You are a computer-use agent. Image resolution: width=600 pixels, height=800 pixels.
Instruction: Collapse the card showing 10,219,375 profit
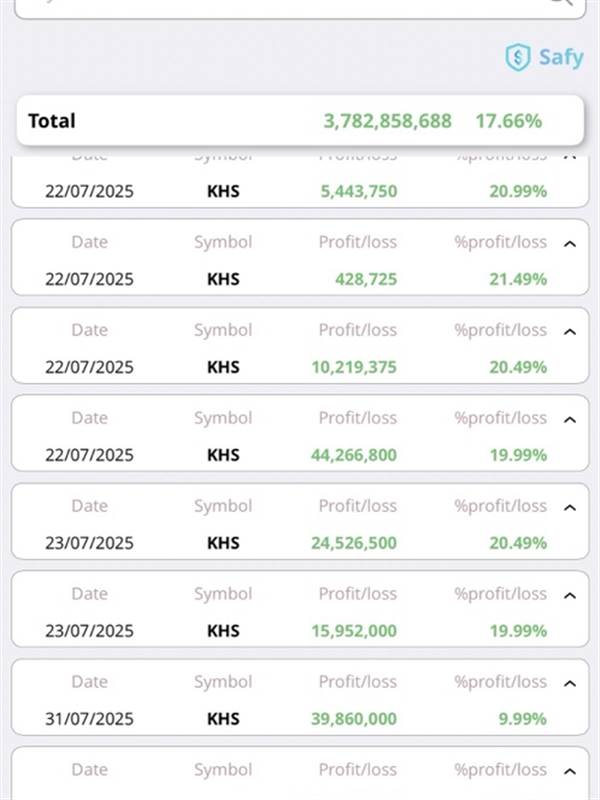(570, 331)
